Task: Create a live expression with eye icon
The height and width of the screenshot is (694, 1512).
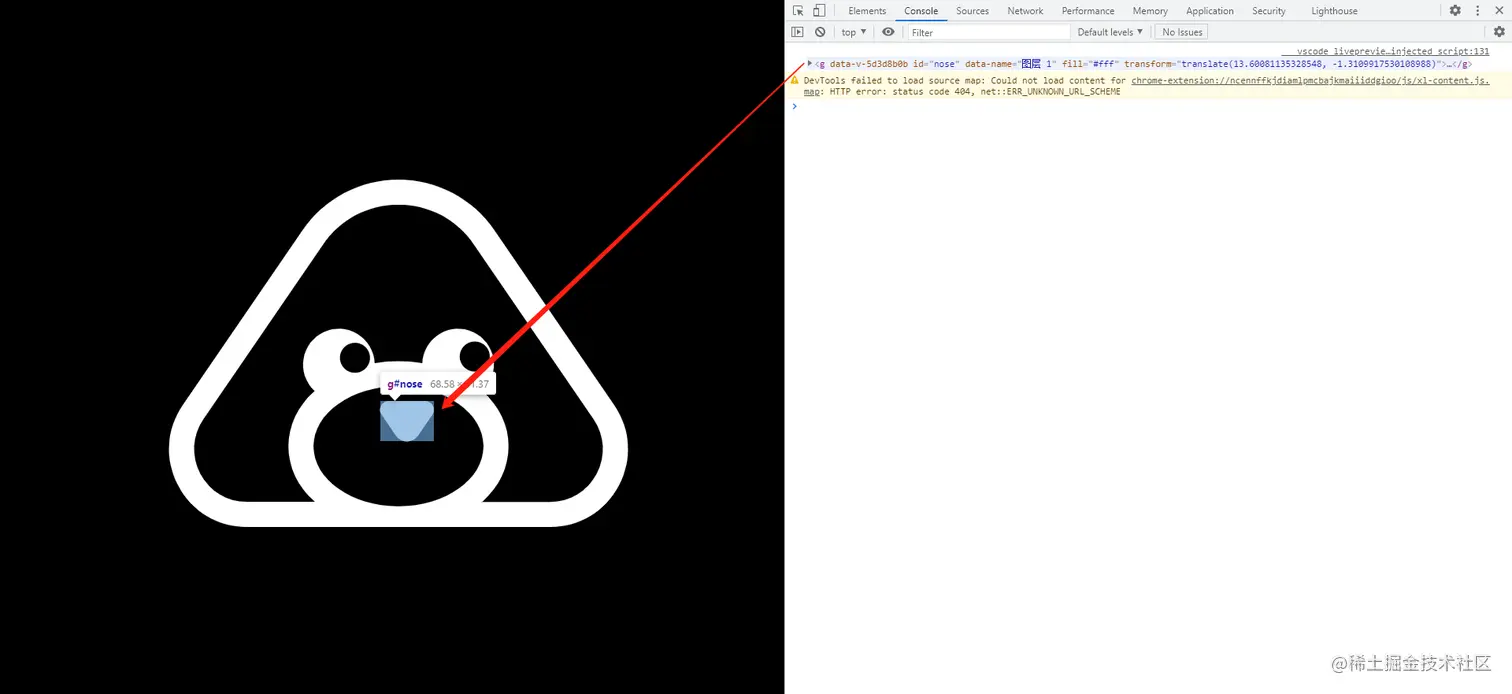Action: [888, 32]
